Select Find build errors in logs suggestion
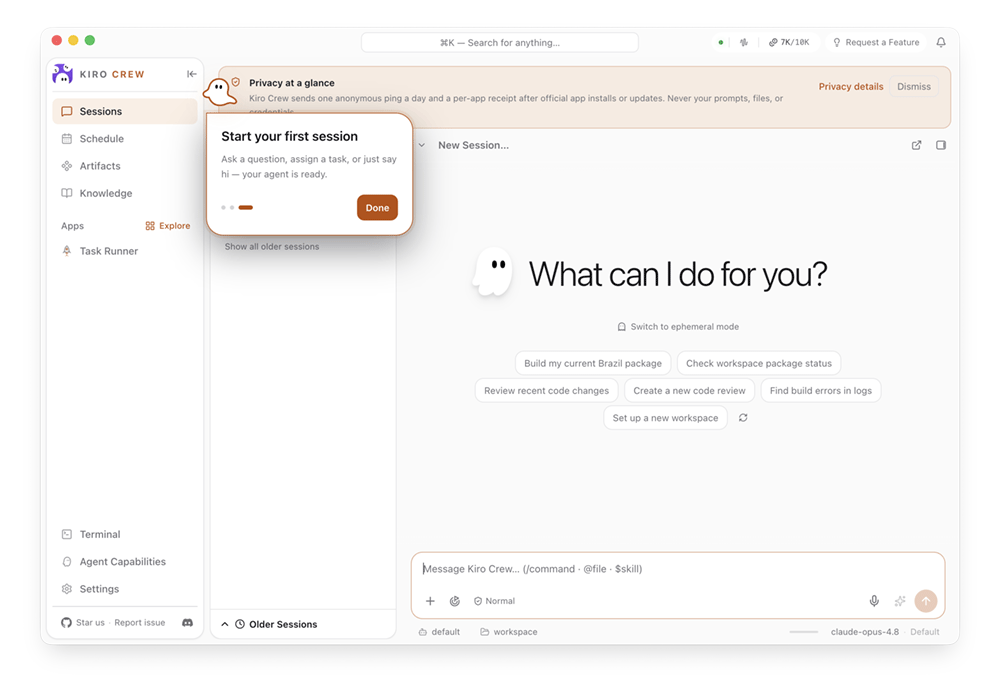 click(x=820, y=391)
